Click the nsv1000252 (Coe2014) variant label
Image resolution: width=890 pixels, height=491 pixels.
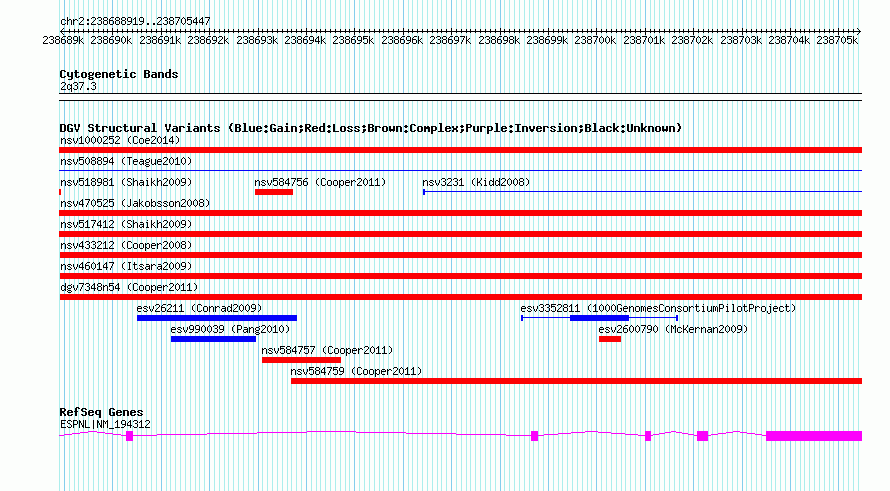coord(120,140)
